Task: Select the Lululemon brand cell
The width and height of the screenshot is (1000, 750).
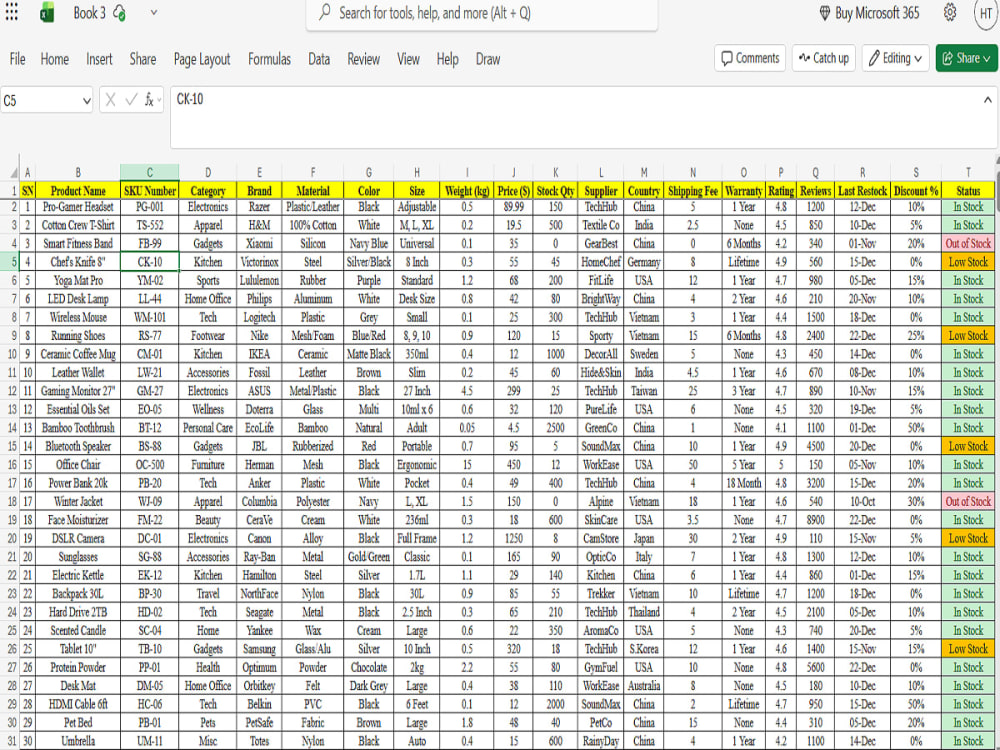Action: click(x=259, y=280)
